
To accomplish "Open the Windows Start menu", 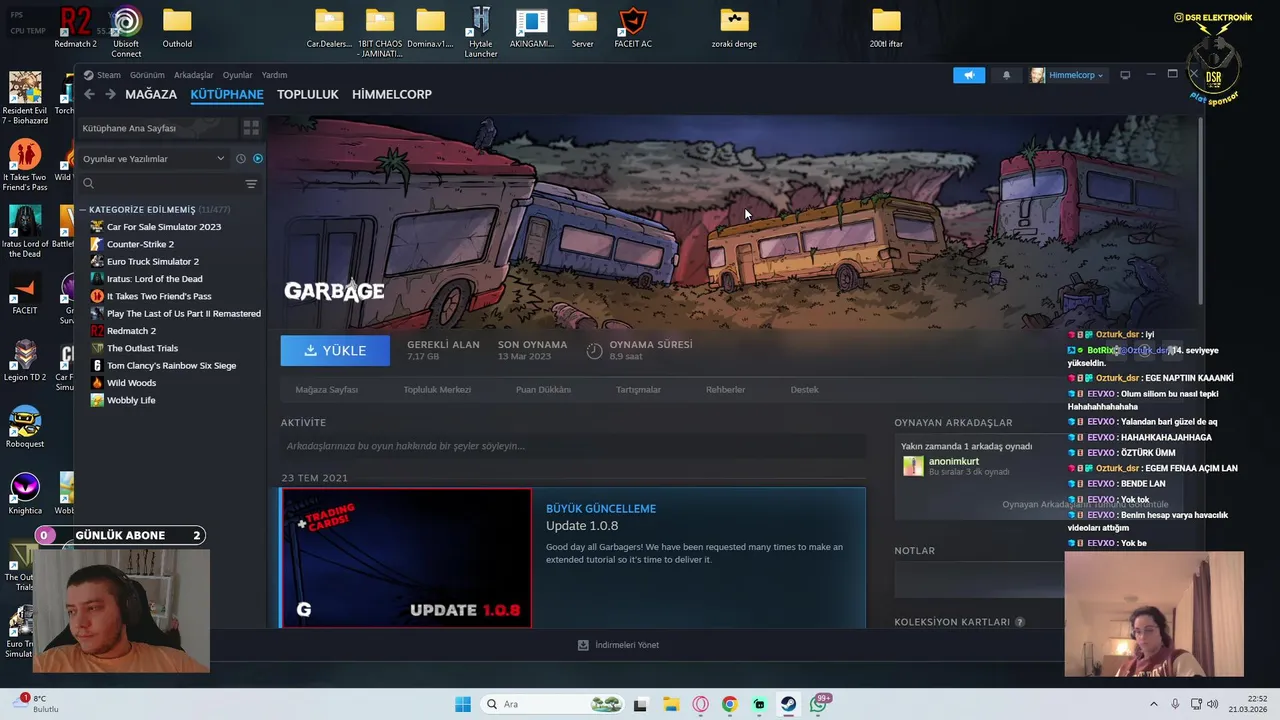I will pos(463,704).
